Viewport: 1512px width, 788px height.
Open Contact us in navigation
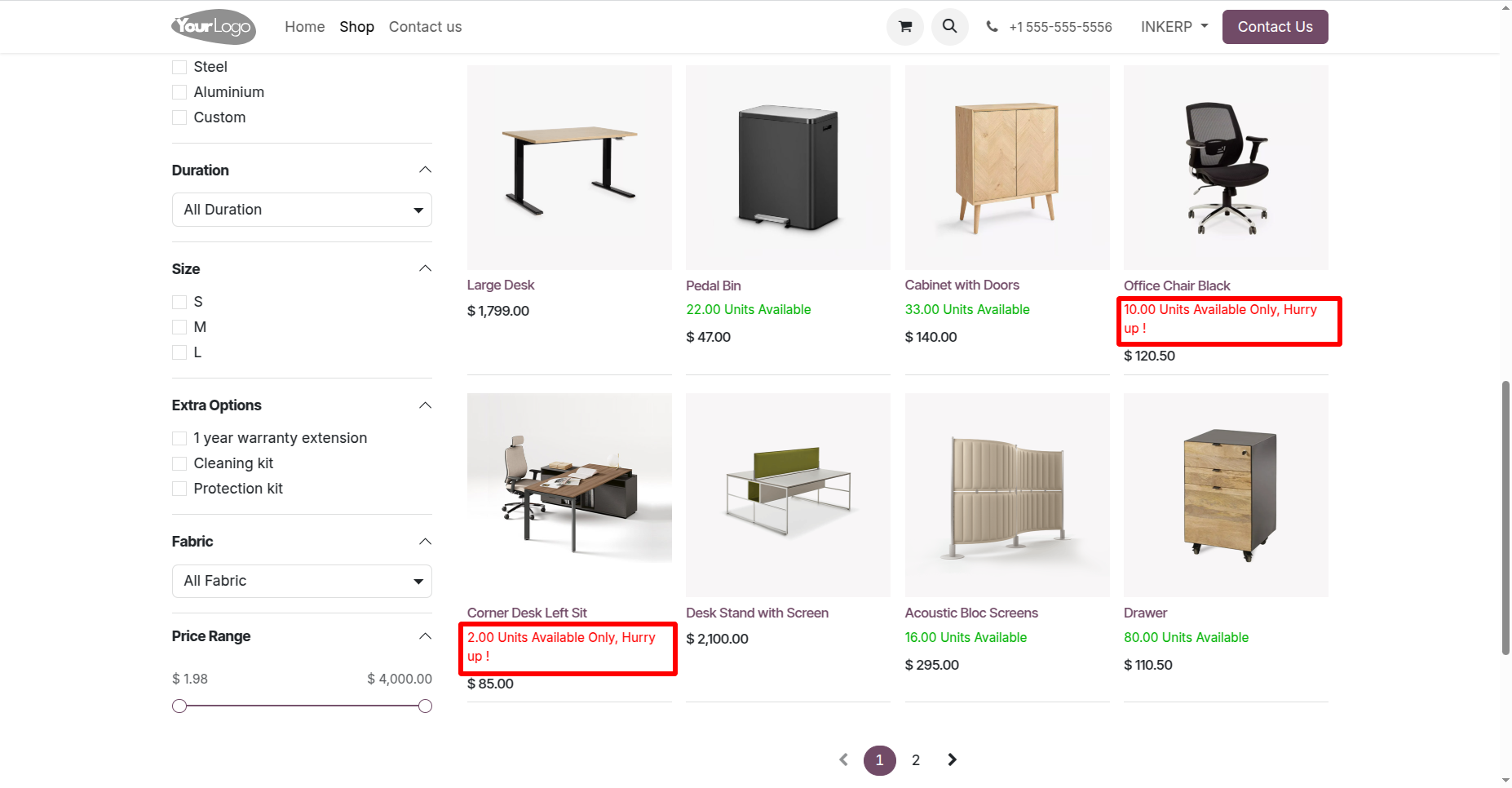click(425, 27)
